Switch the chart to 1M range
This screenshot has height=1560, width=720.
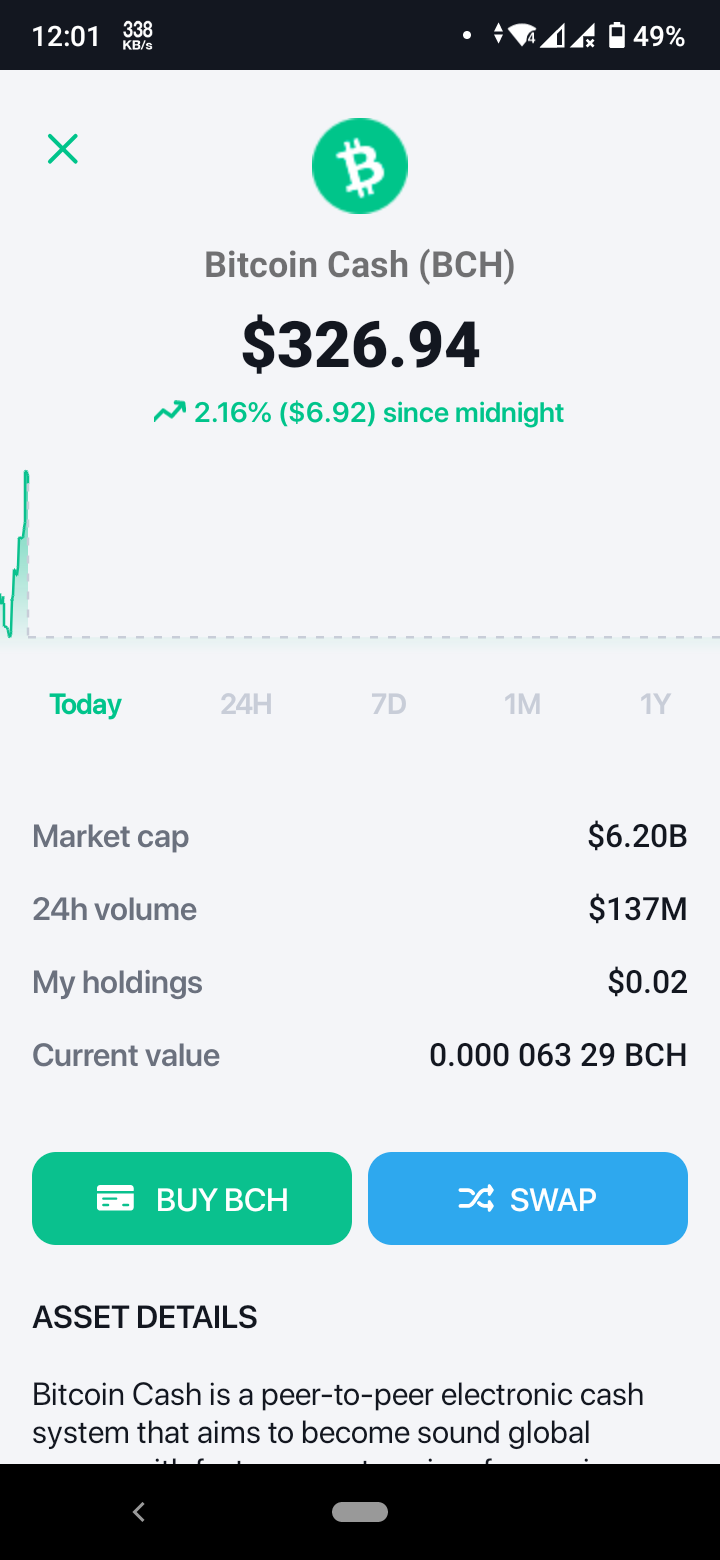tap(523, 704)
